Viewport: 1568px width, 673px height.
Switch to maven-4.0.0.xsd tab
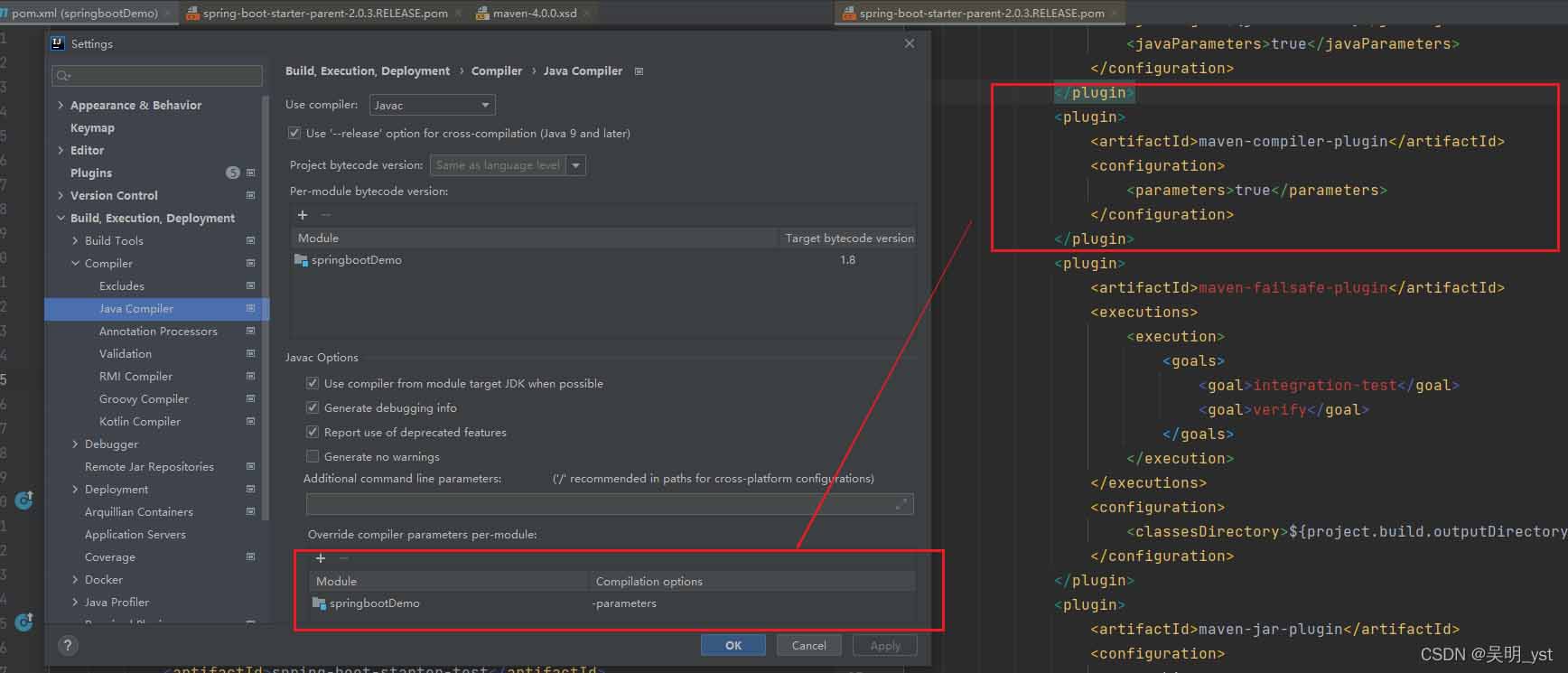(533, 13)
